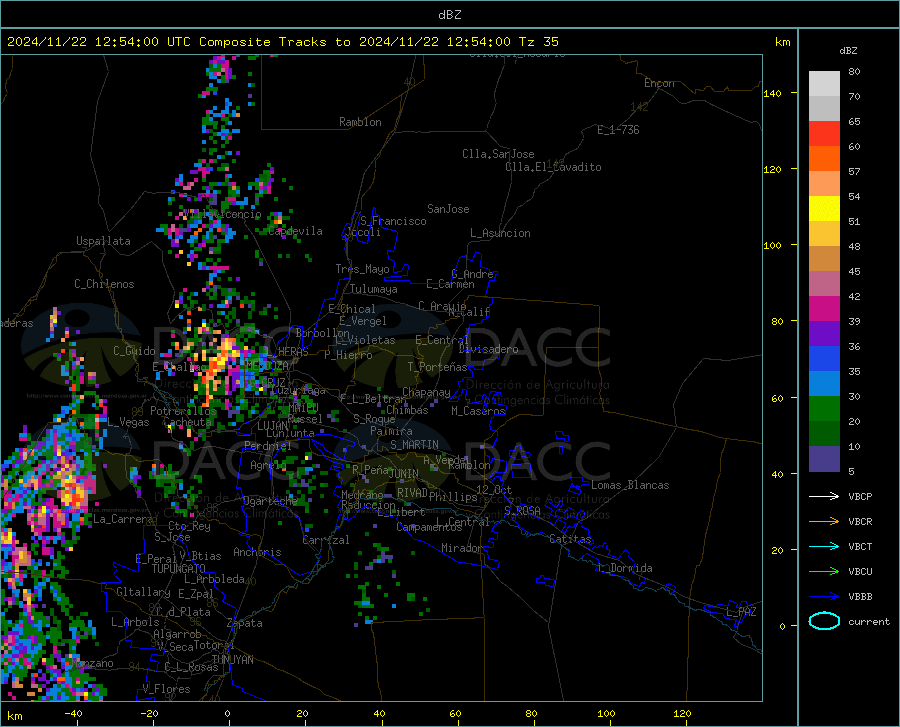Click the Encon label at top right
The width and height of the screenshot is (900, 727).
[659, 83]
